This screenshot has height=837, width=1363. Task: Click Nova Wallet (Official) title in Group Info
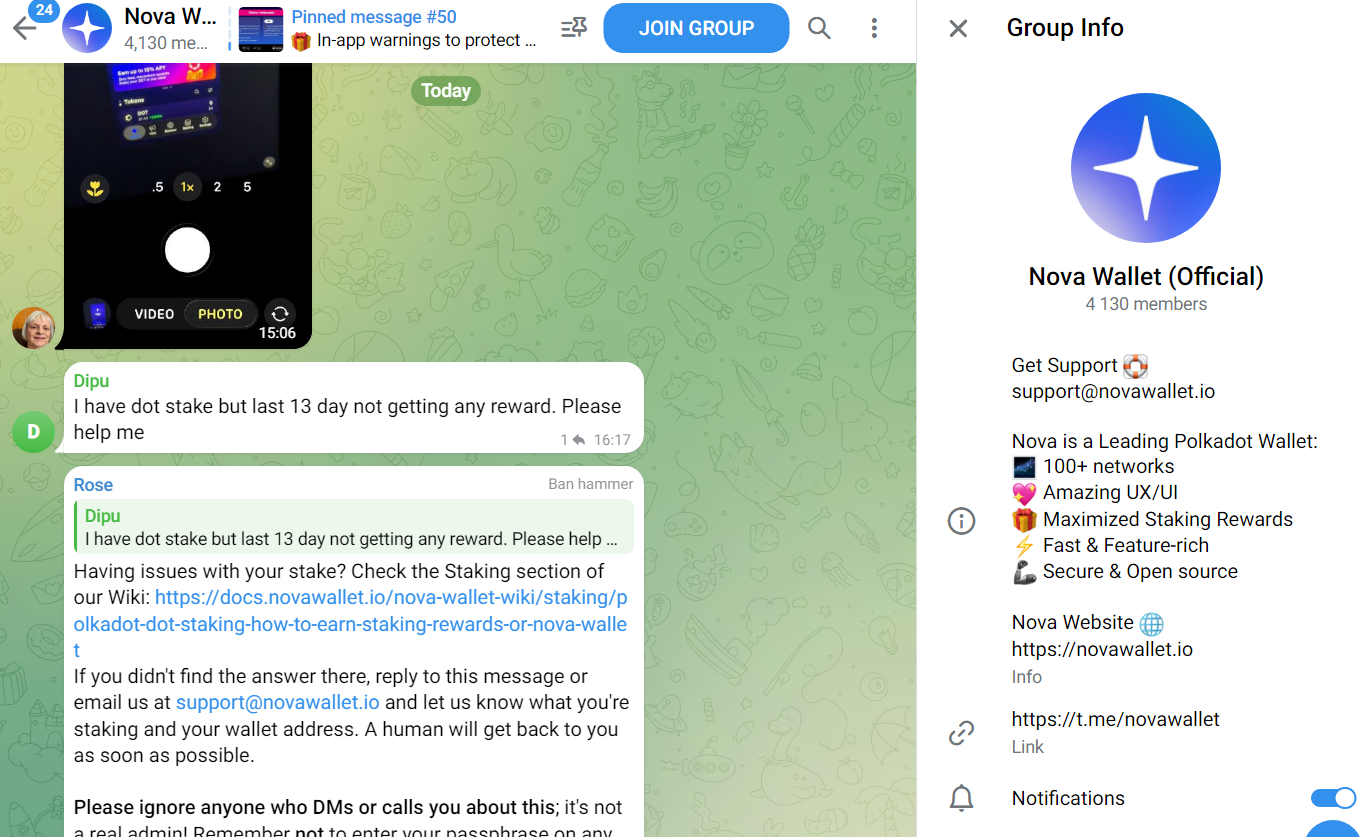1146,277
